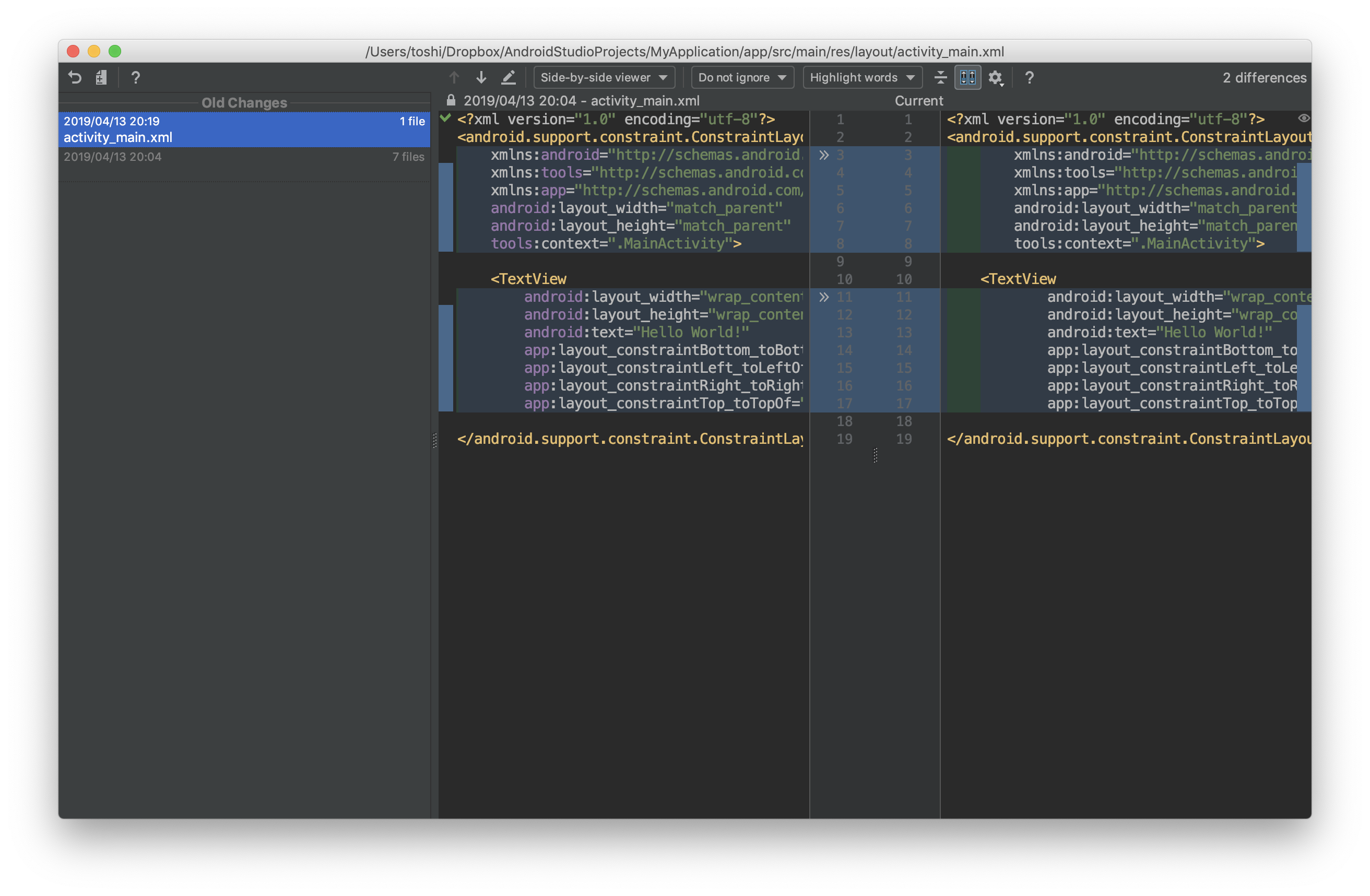Click the green zoom window button
Screen dimensions: 1370x896
pos(114,51)
